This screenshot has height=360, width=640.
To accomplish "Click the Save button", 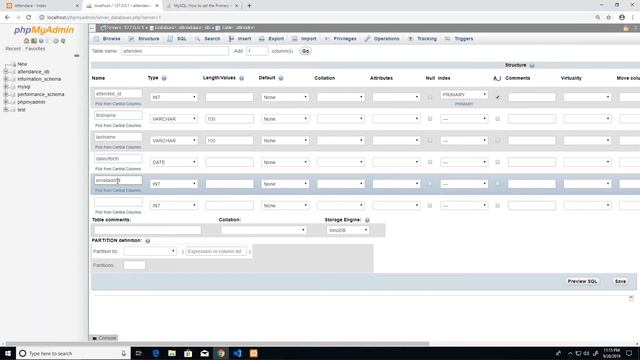I will pyautogui.click(x=620, y=281).
